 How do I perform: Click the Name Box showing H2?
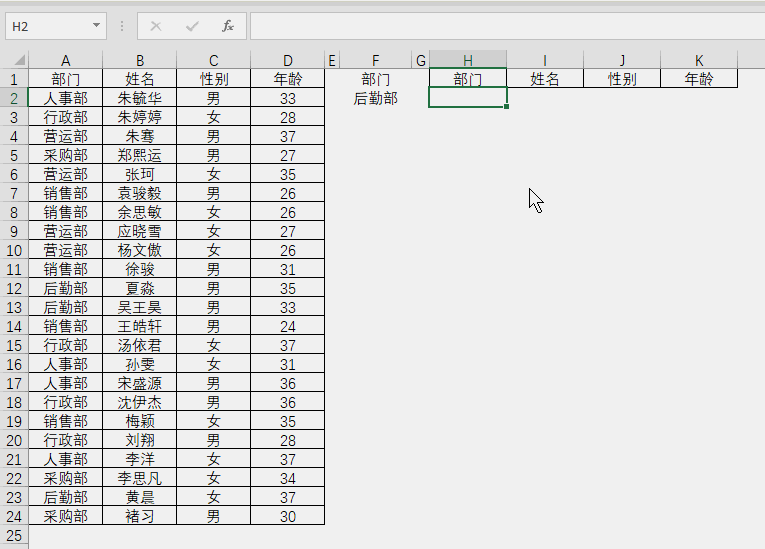point(45,25)
